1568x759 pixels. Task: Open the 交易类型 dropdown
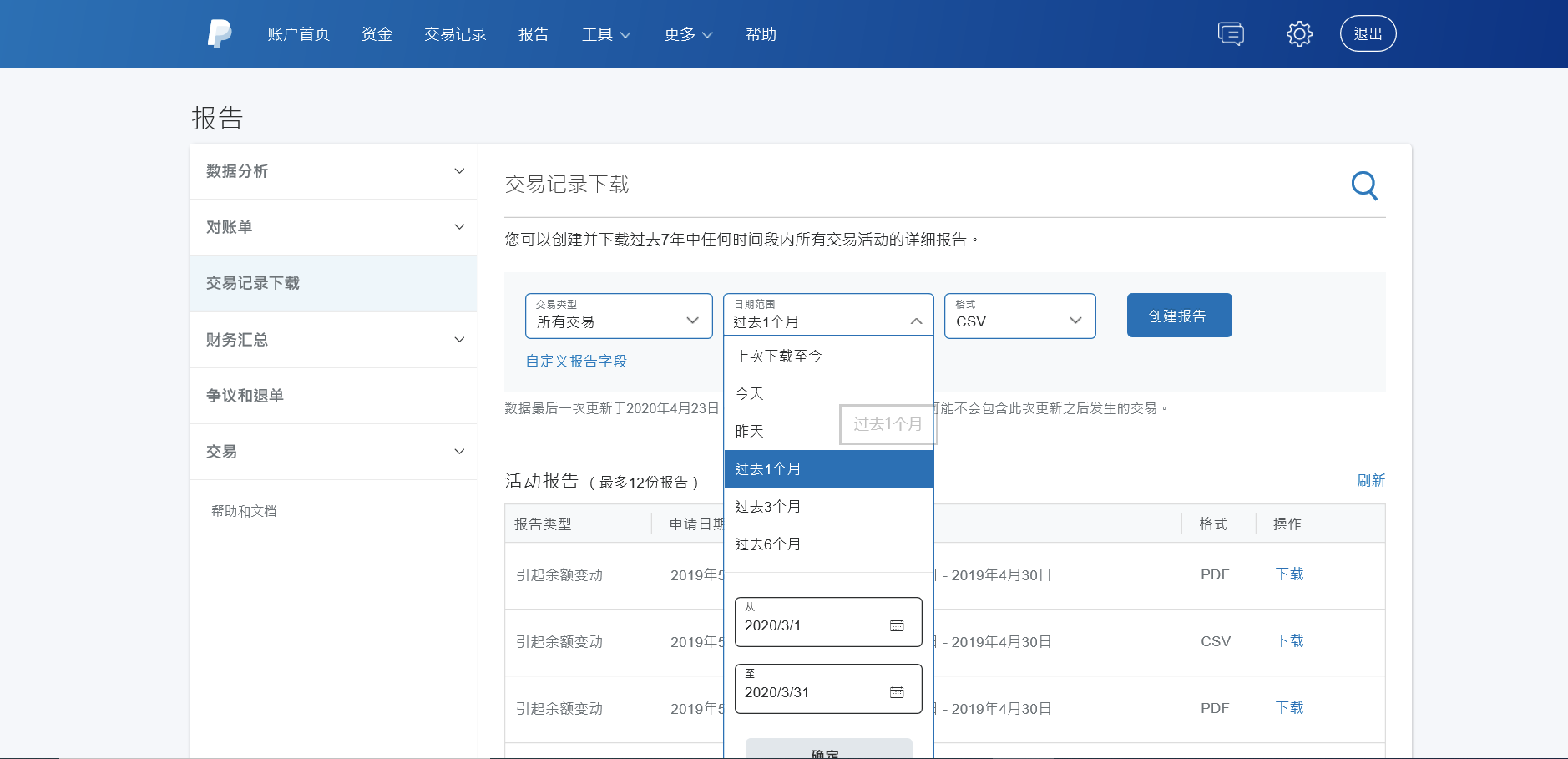(619, 316)
